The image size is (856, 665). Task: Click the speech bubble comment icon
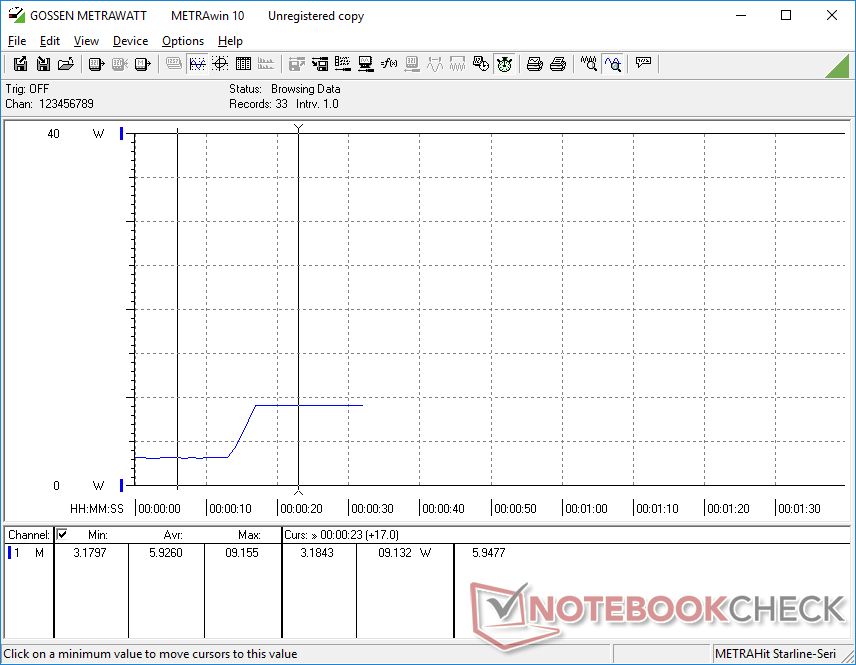(x=644, y=63)
